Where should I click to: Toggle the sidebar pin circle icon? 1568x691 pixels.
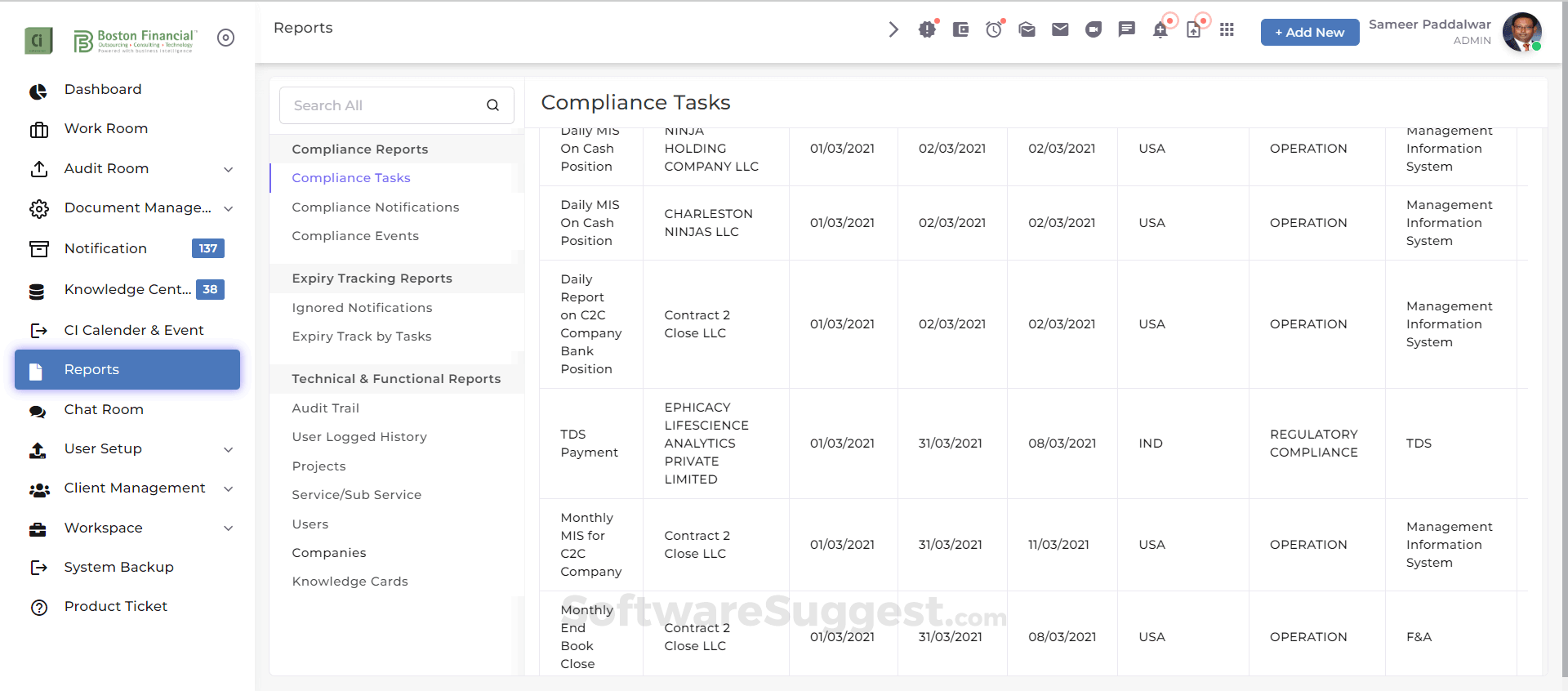[226, 38]
